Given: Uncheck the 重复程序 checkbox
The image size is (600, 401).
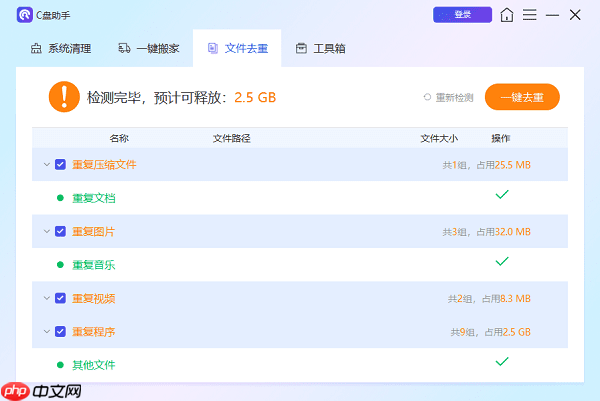Looking at the screenshot, I should [60, 331].
